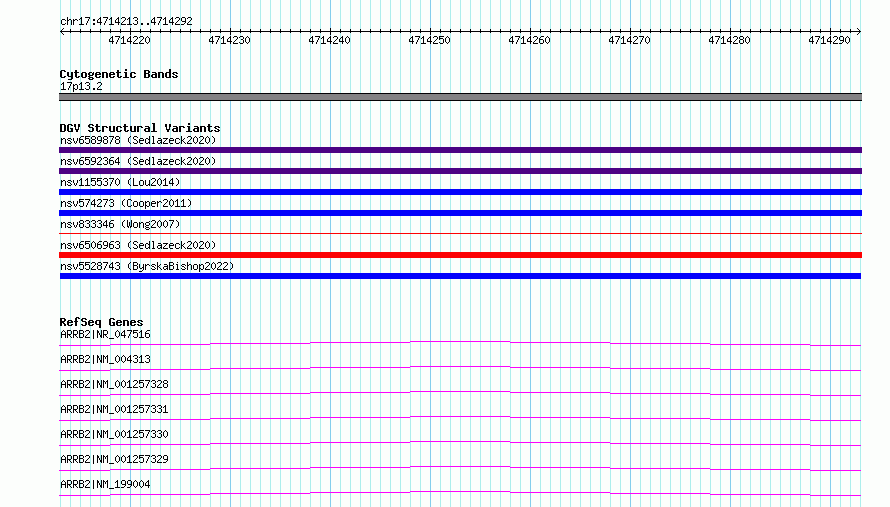
Task: Click the magenta intron line of NR_047516
Action: click(460, 342)
